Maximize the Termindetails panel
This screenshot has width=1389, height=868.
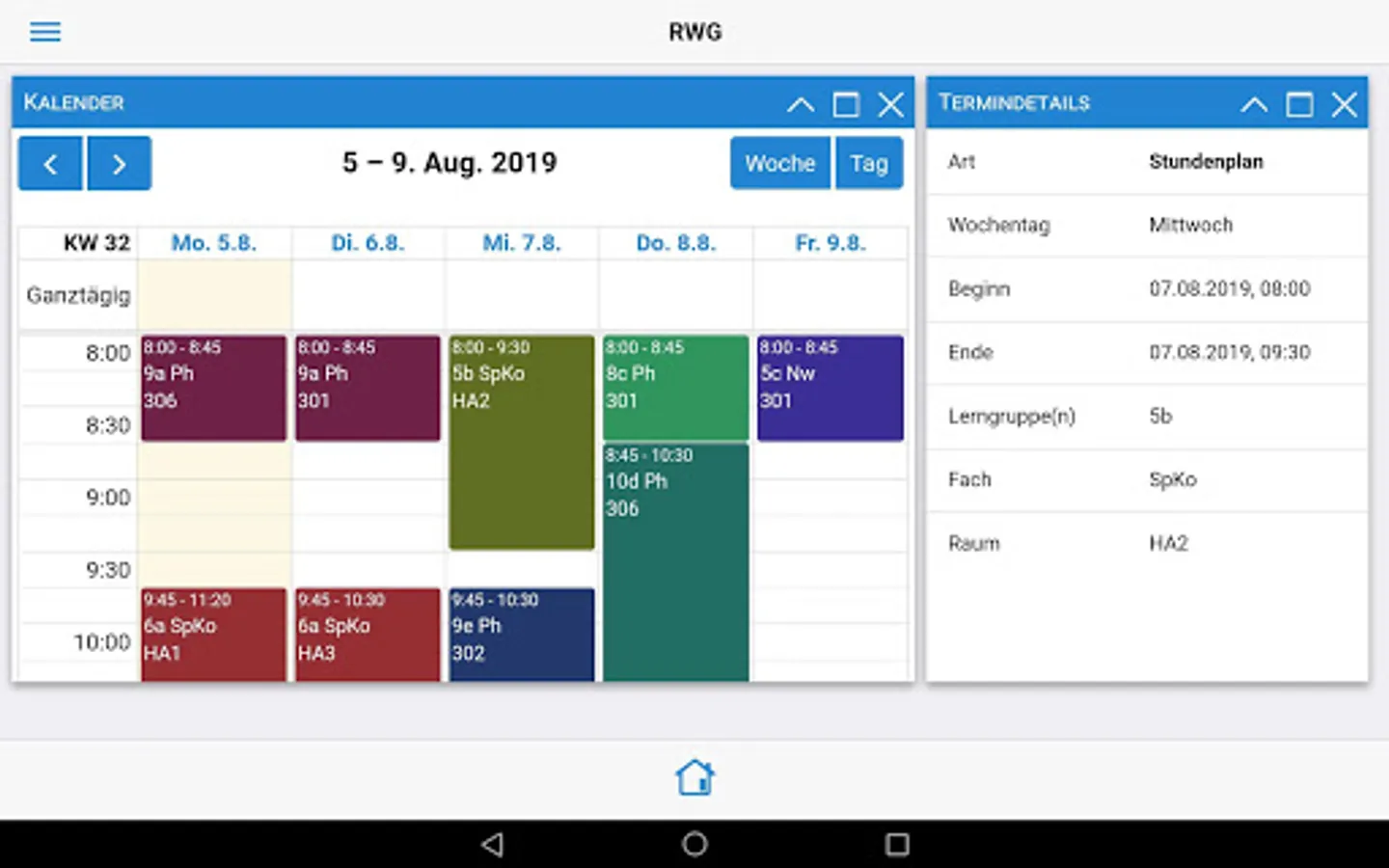point(1299,104)
